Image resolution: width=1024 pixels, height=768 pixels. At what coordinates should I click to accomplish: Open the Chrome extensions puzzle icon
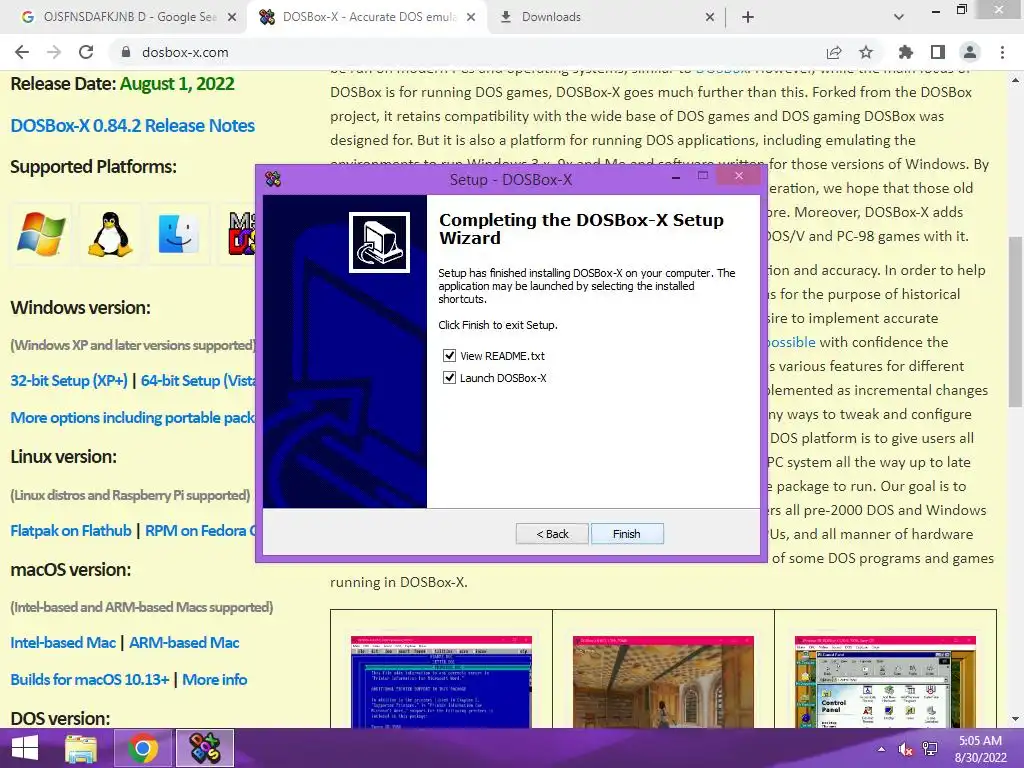tap(906, 52)
